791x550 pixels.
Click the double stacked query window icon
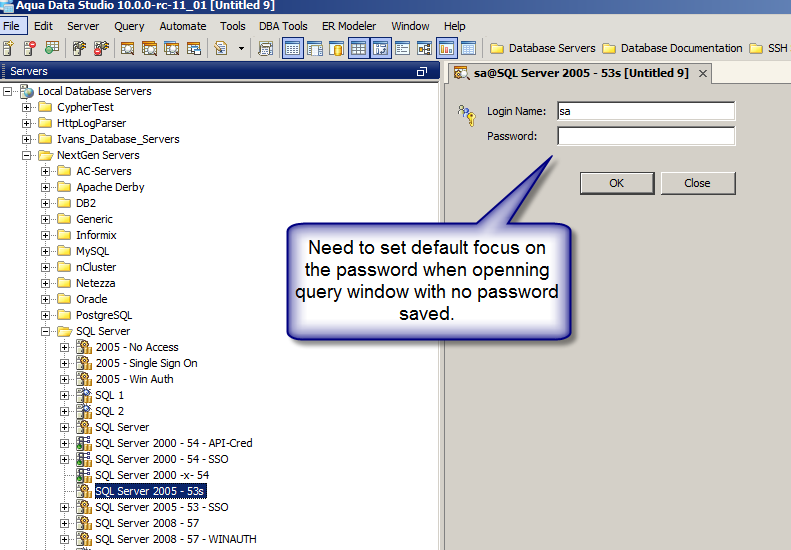point(149,48)
